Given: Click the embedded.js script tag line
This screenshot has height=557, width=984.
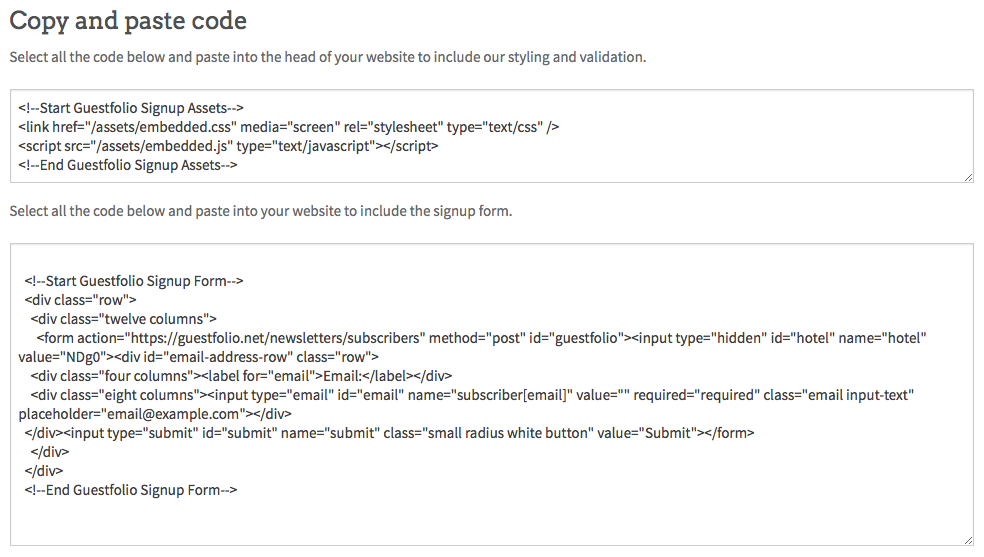Looking at the screenshot, I should pyautogui.click(x=228, y=146).
